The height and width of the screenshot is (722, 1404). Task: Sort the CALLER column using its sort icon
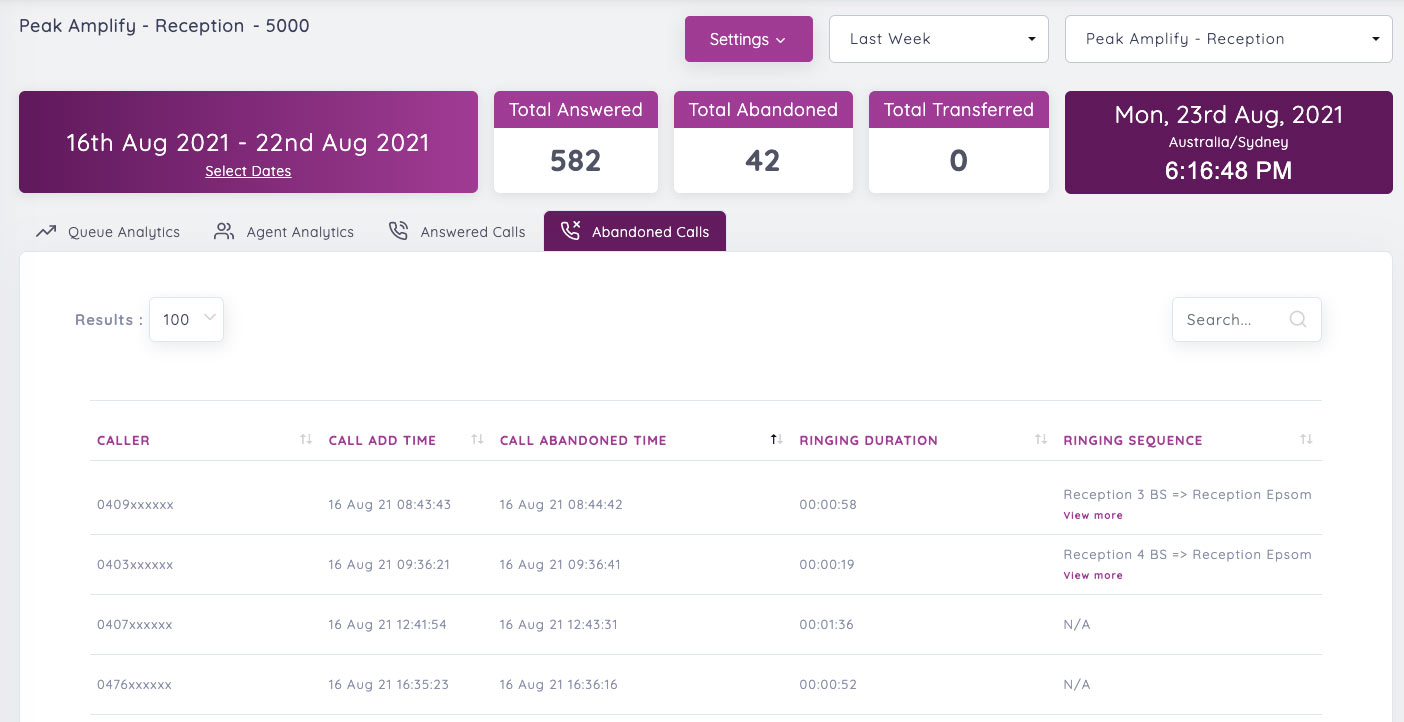[x=305, y=439]
